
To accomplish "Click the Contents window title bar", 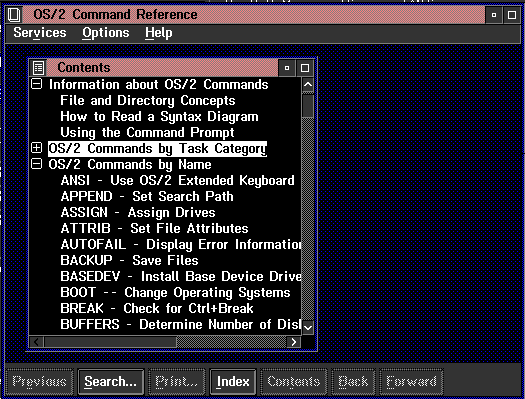I will click(162, 68).
